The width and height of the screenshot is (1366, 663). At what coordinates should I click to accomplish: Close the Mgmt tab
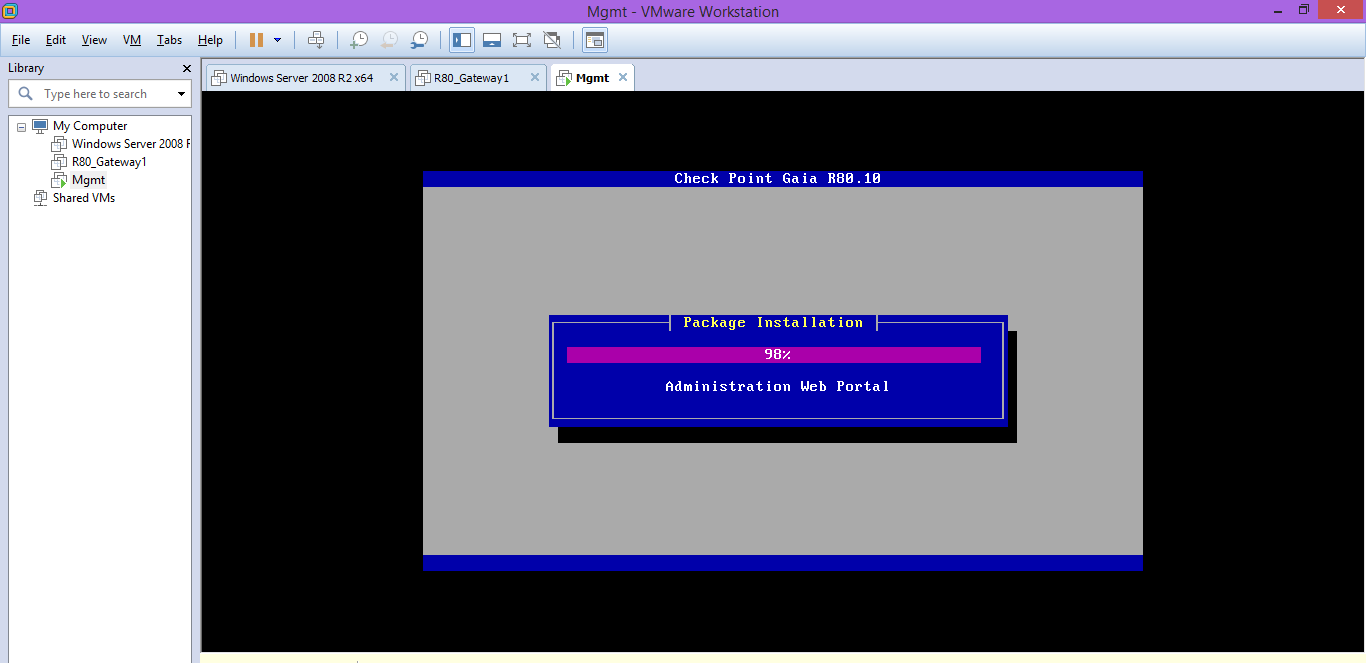click(623, 77)
